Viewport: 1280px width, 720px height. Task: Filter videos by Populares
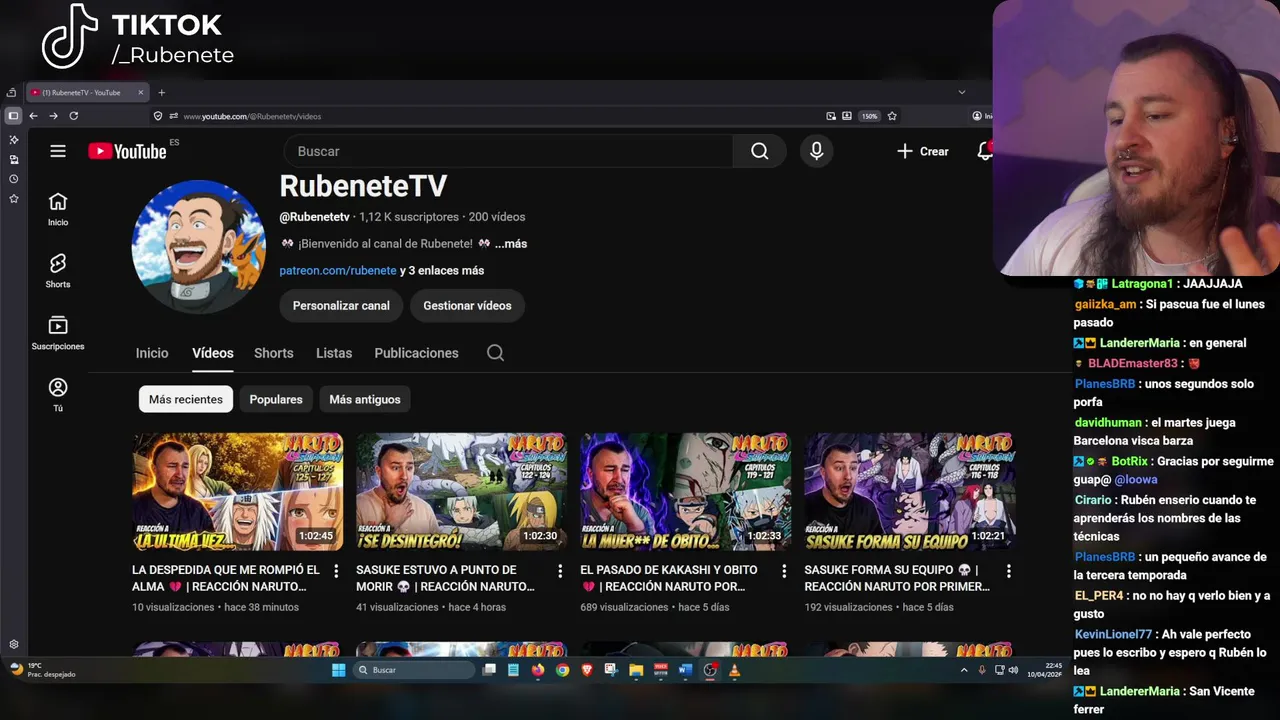pos(276,399)
